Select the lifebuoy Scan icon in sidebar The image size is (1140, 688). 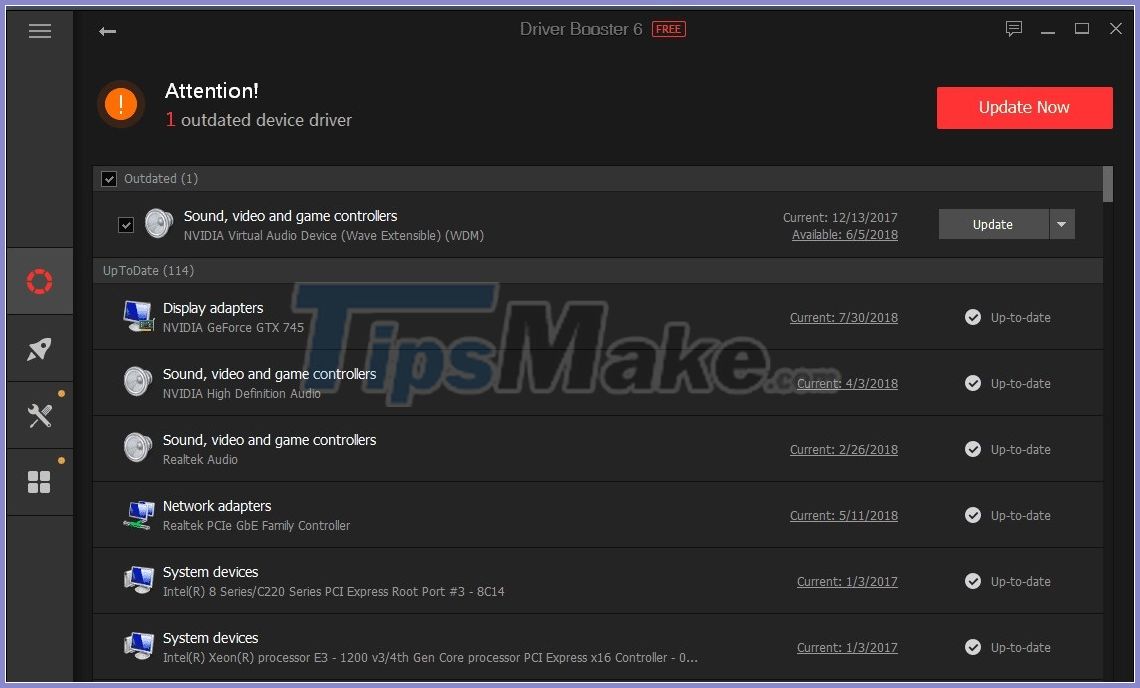39,281
